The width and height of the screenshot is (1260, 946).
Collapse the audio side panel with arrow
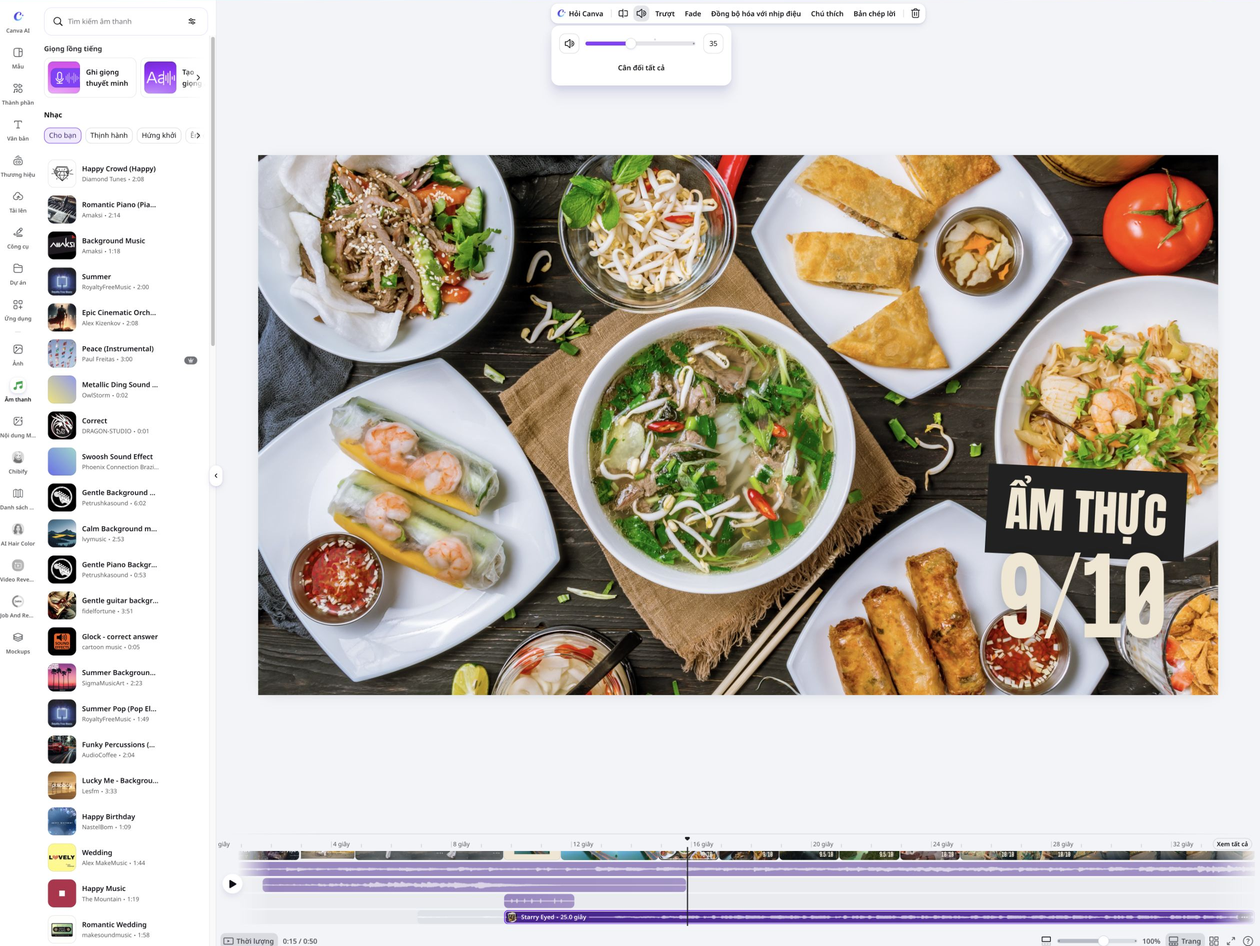tap(216, 476)
